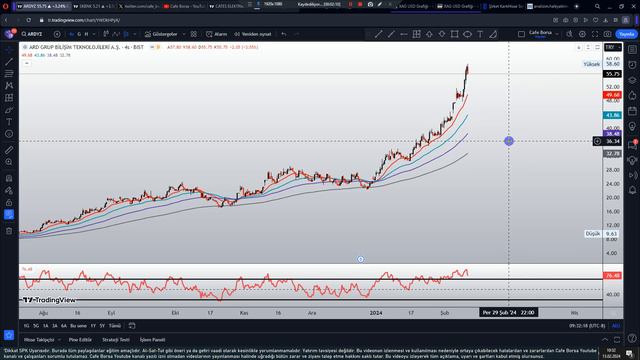
Task: Select the rectangle drawing tool in favorites
Action: 454,34
